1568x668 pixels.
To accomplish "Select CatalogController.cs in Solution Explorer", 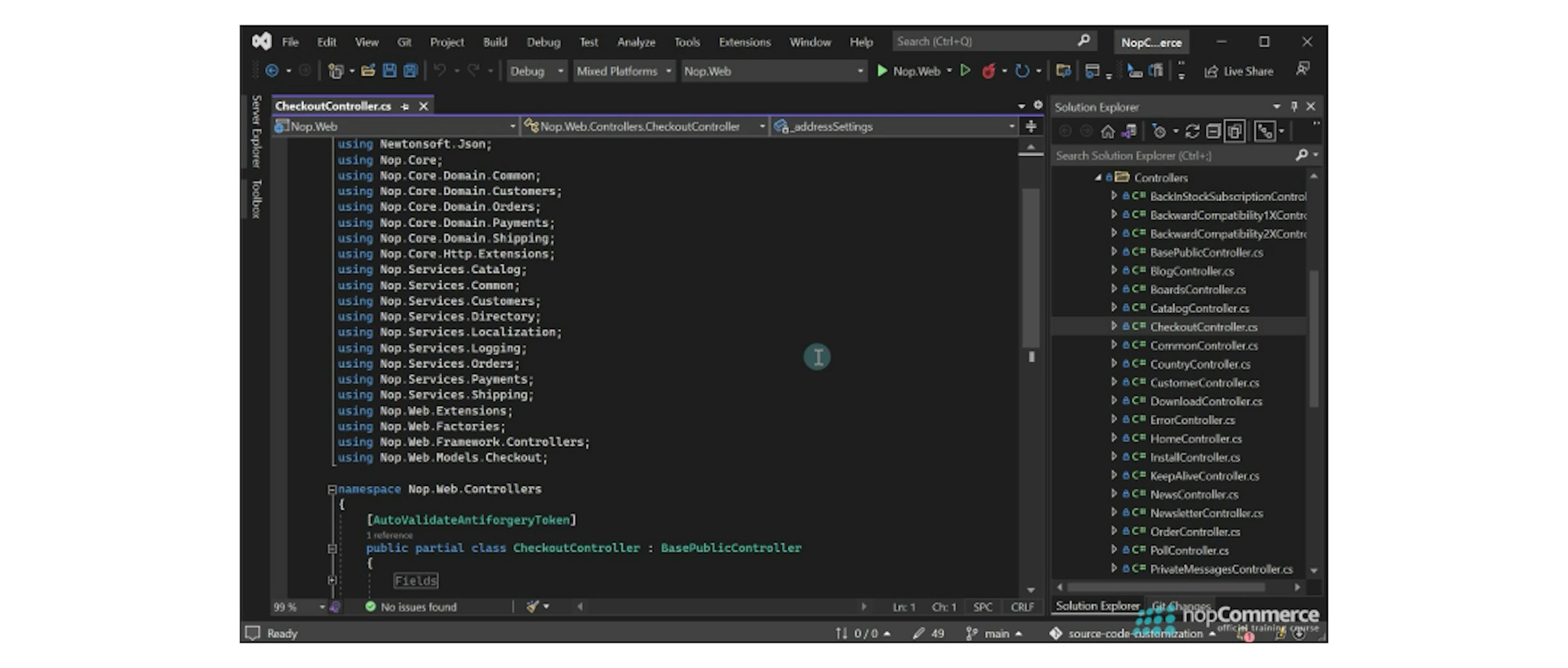I will [1199, 308].
